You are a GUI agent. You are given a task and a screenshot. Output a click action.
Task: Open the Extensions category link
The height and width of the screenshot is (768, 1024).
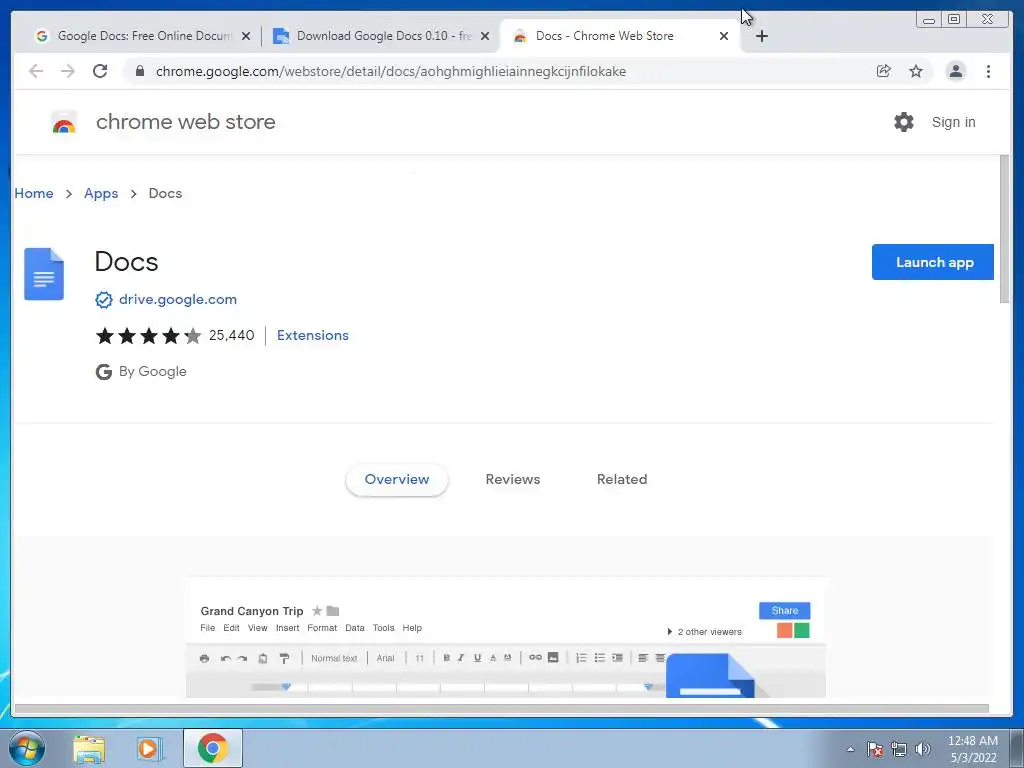coord(313,336)
